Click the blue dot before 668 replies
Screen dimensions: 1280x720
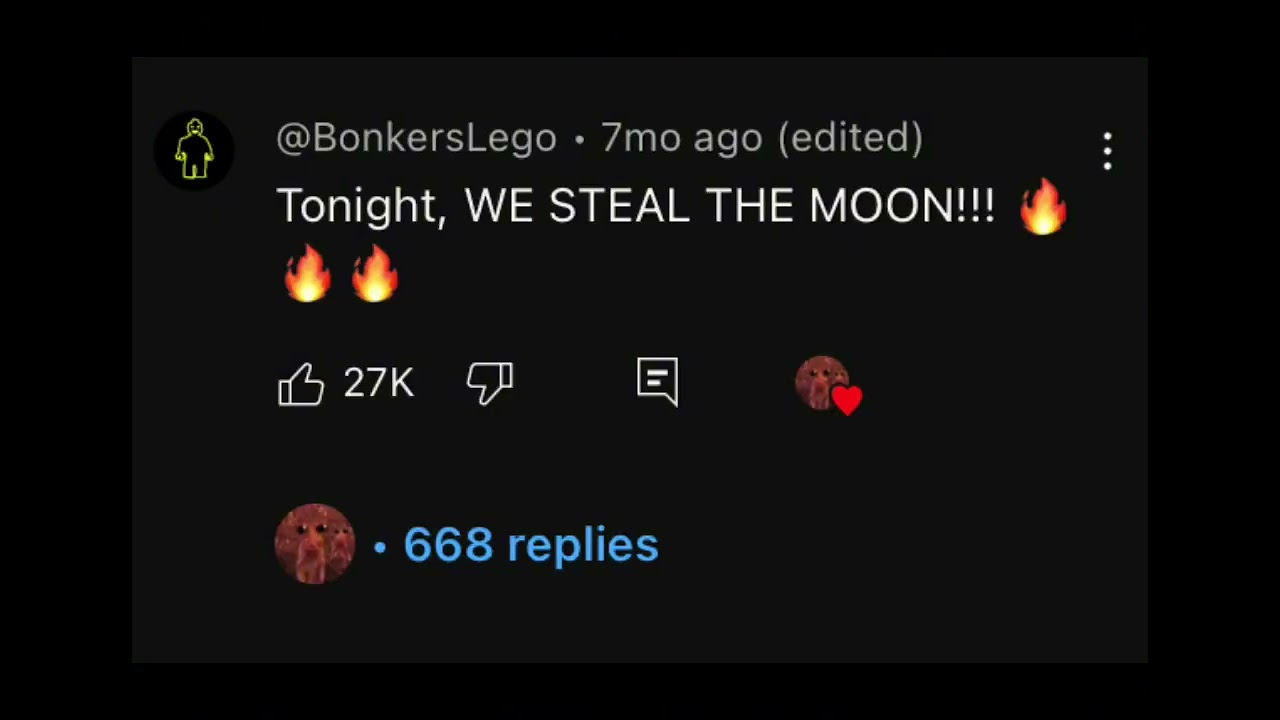pyautogui.click(x=380, y=547)
